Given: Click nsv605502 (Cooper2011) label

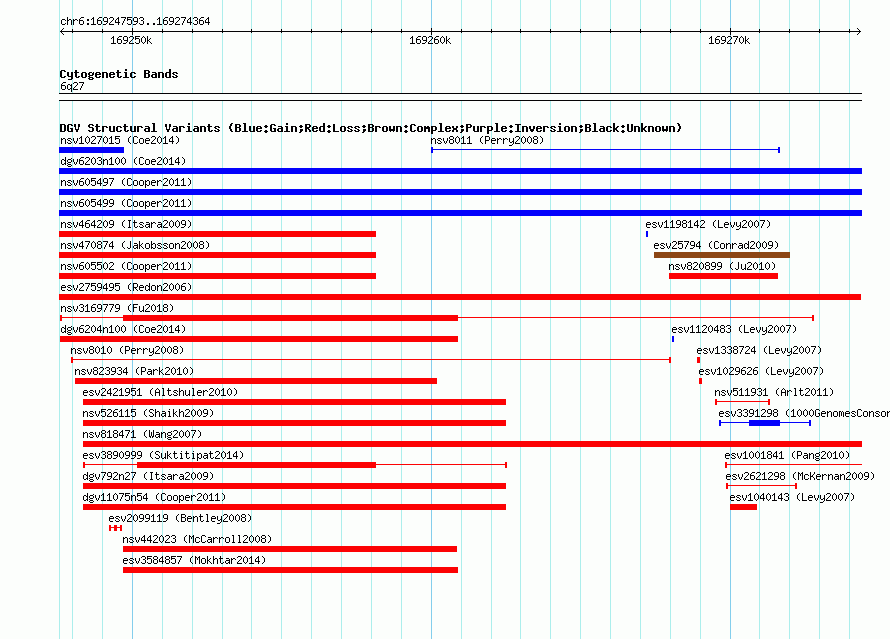Looking at the screenshot, I should pos(126,266).
